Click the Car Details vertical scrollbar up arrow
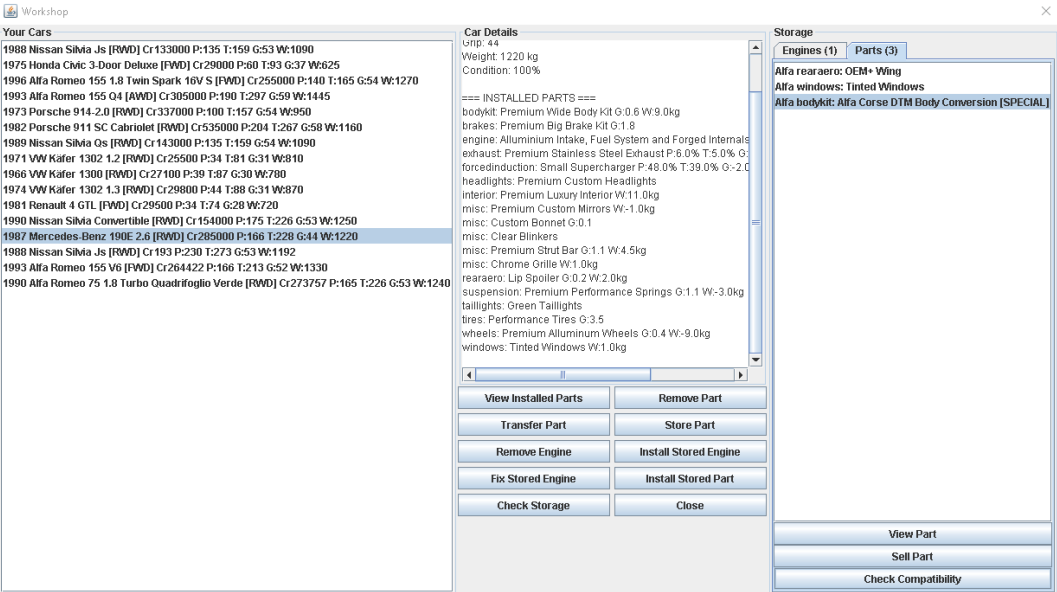Viewport: 1057px width, 592px height. pyautogui.click(x=756, y=47)
